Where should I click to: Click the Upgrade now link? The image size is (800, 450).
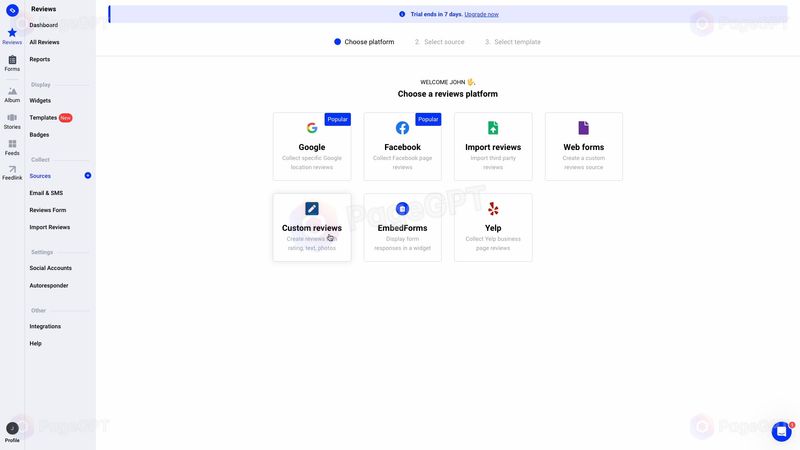point(481,14)
